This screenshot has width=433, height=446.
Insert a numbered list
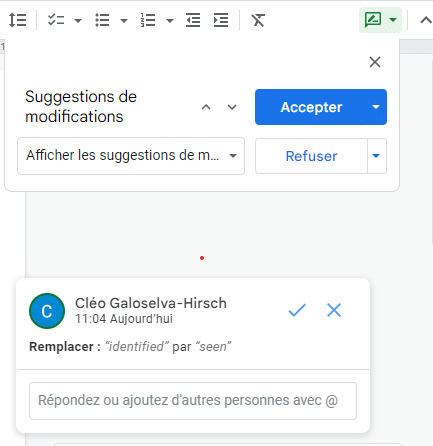click(148, 20)
